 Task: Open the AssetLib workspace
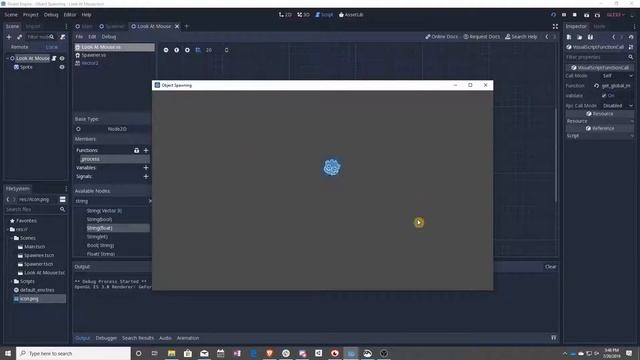click(x=351, y=15)
